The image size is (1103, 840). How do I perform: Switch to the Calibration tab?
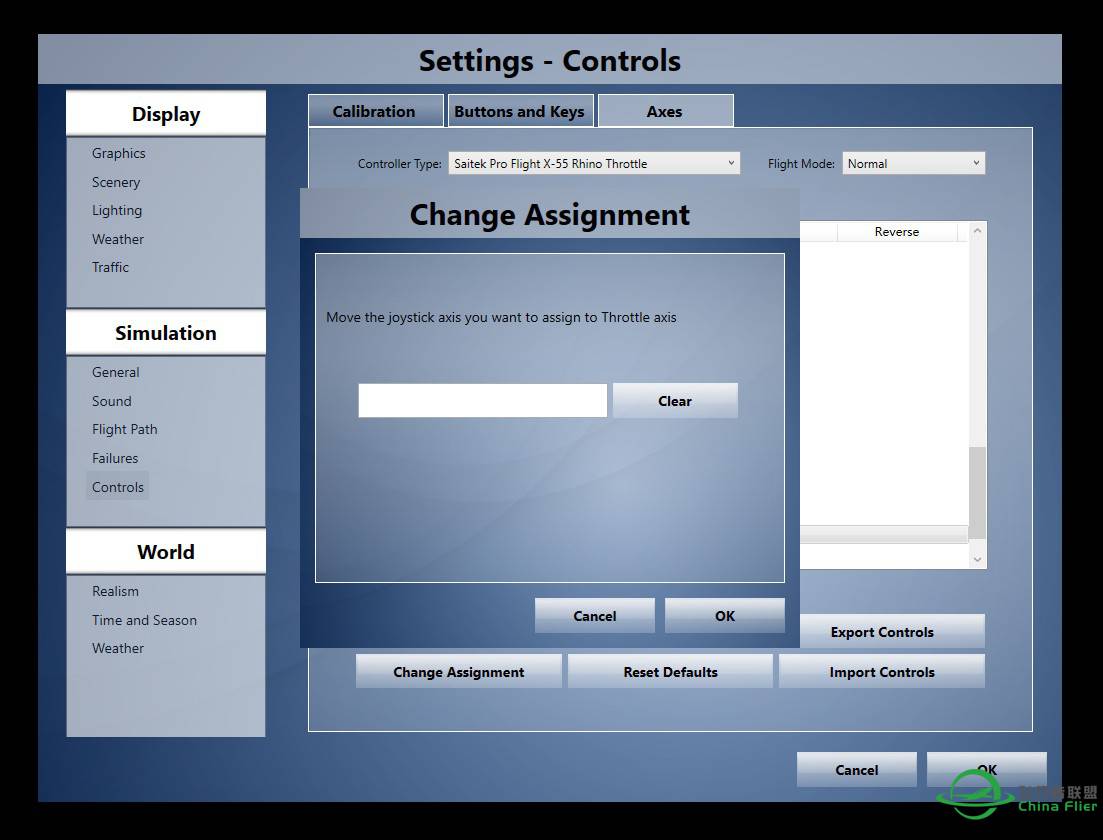[374, 111]
